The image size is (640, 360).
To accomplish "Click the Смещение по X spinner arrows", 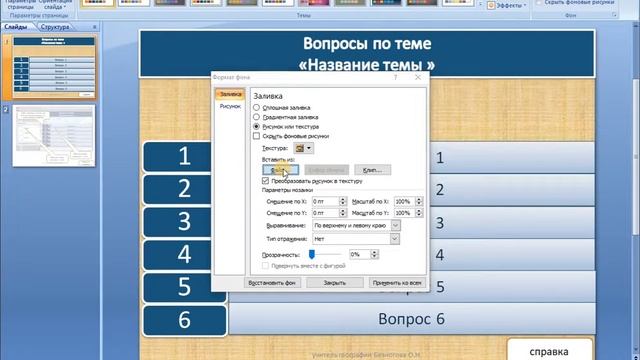I will click(x=342, y=201).
